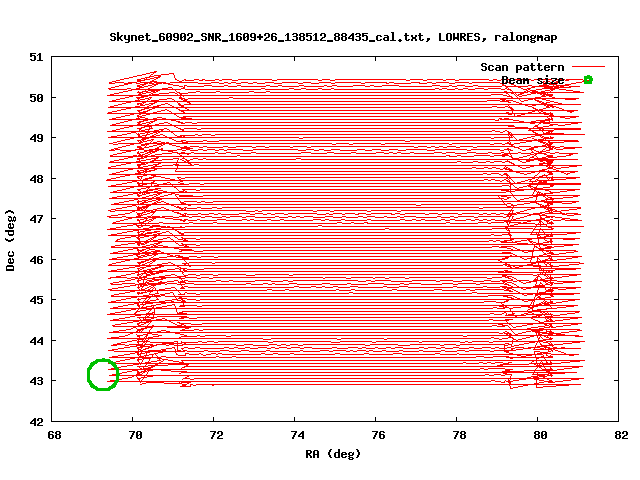Click the x-axis tick label 80
Viewport: 640px width, 480px height.
(540, 435)
